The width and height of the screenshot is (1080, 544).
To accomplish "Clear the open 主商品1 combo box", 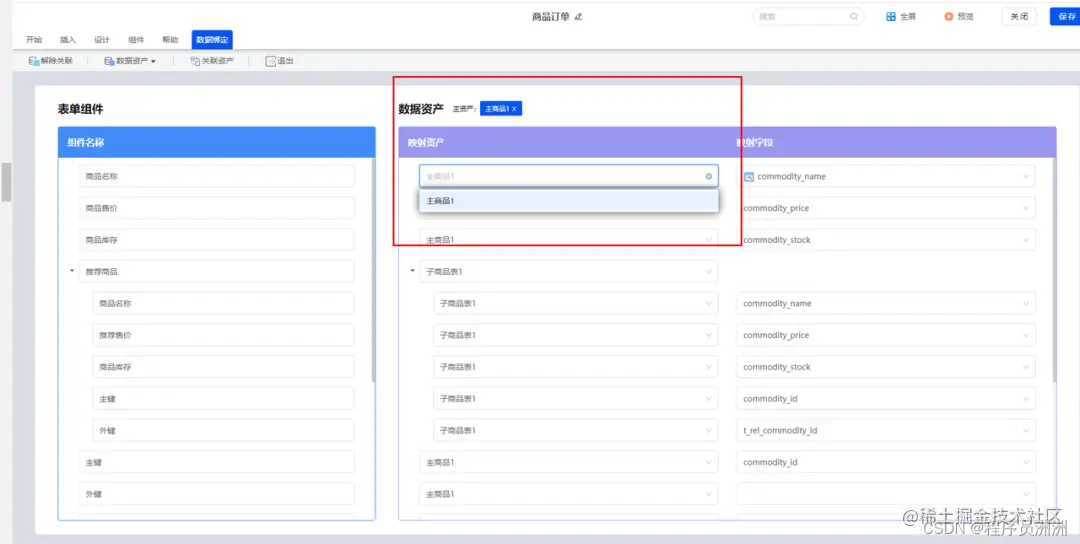I will (708, 176).
